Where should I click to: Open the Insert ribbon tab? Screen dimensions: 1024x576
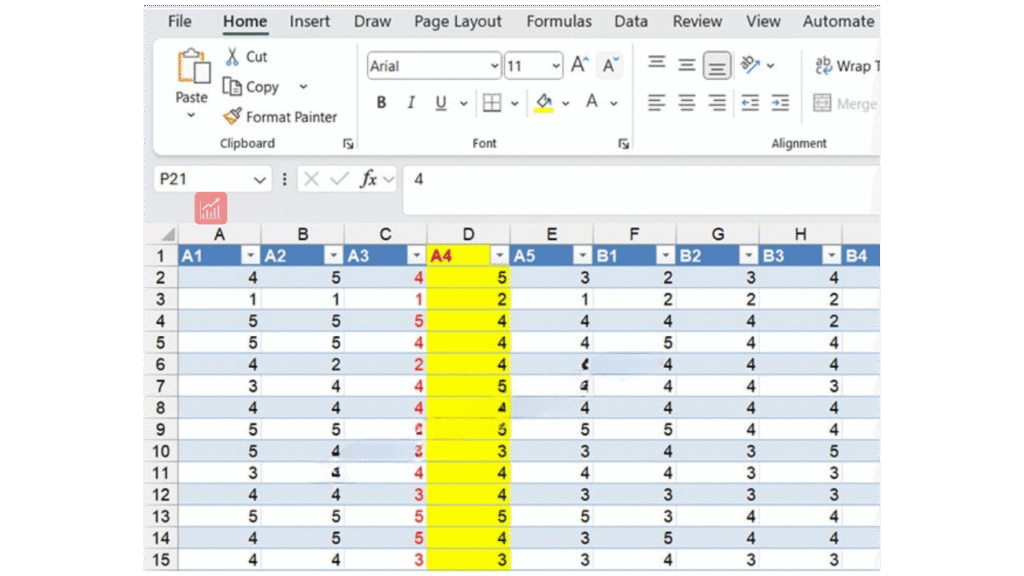point(310,21)
